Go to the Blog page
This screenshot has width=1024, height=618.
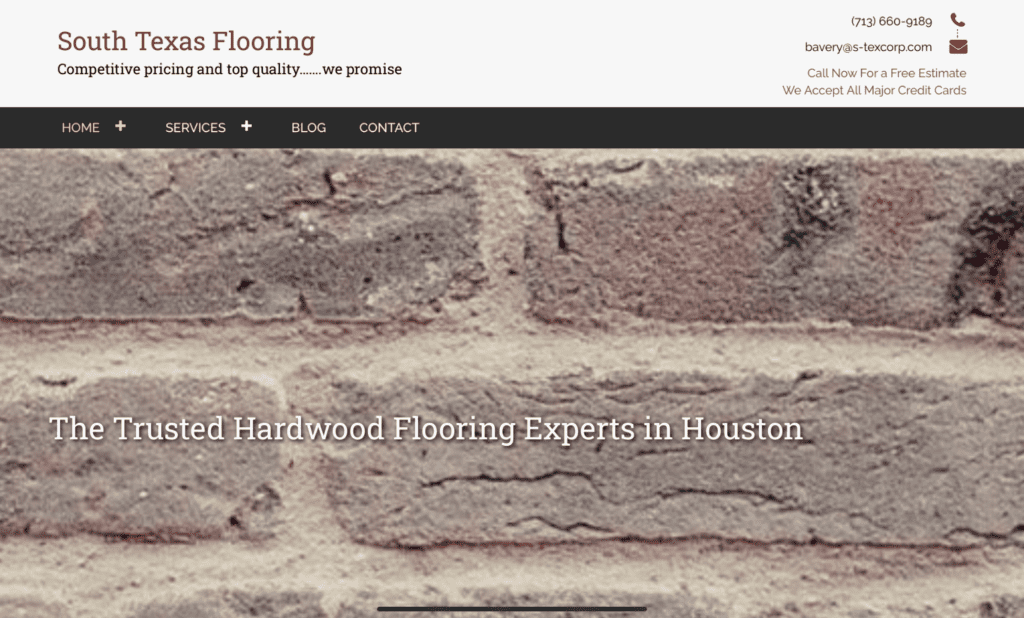tap(308, 128)
